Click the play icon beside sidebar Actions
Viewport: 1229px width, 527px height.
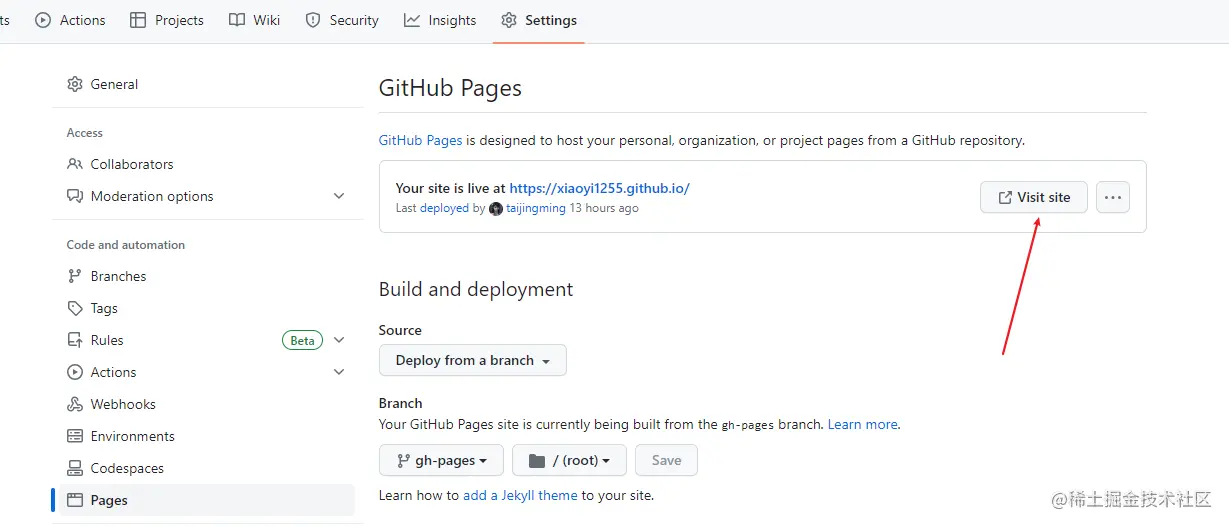coord(75,372)
